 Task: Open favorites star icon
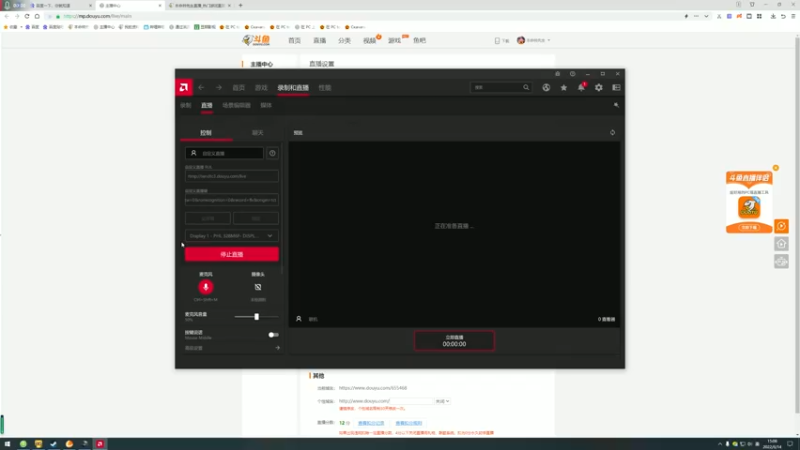tap(564, 88)
